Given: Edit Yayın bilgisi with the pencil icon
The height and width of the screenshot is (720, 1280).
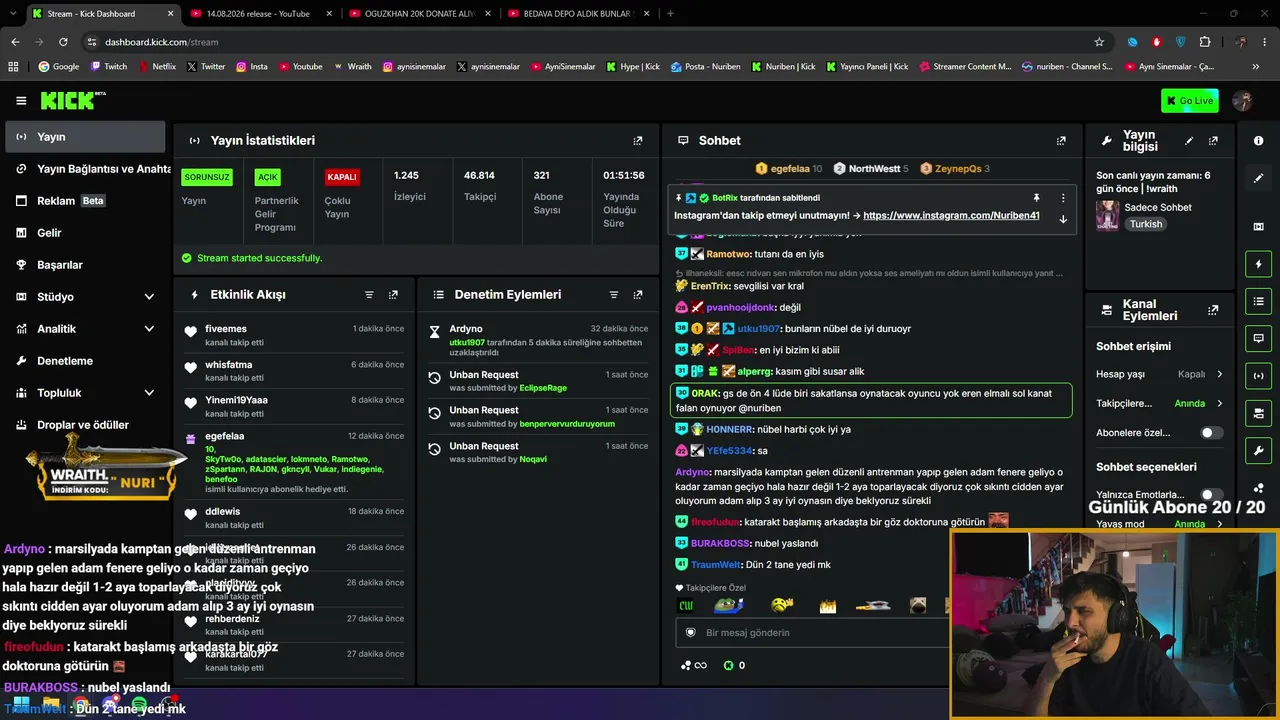Looking at the screenshot, I should click(1189, 141).
